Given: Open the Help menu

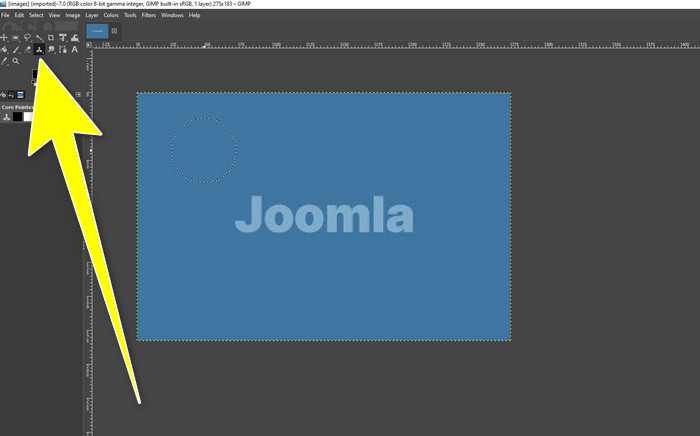Looking at the screenshot, I should tap(194, 15).
